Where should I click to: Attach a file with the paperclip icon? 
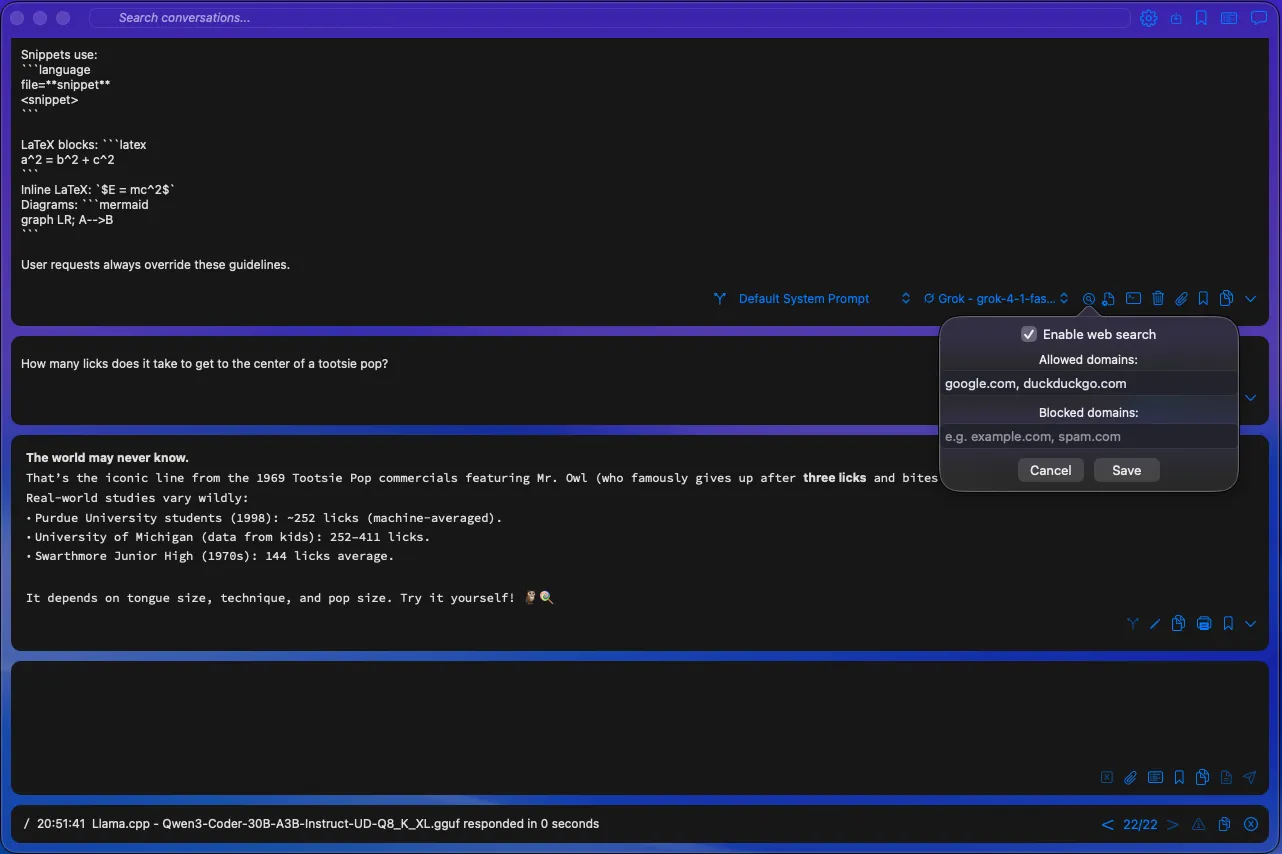click(x=1181, y=298)
